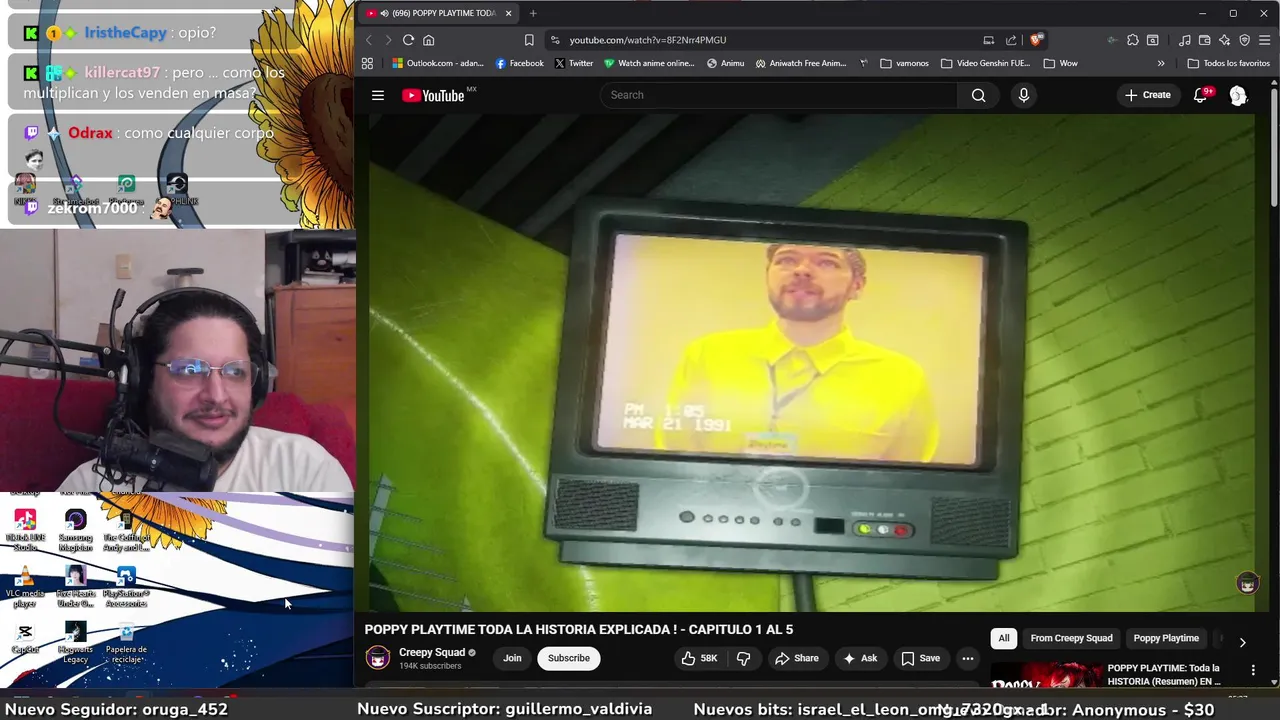Open the Wow bookmarks folder
The width and height of the screenshot is (1280, 720).
(1060, 63)
